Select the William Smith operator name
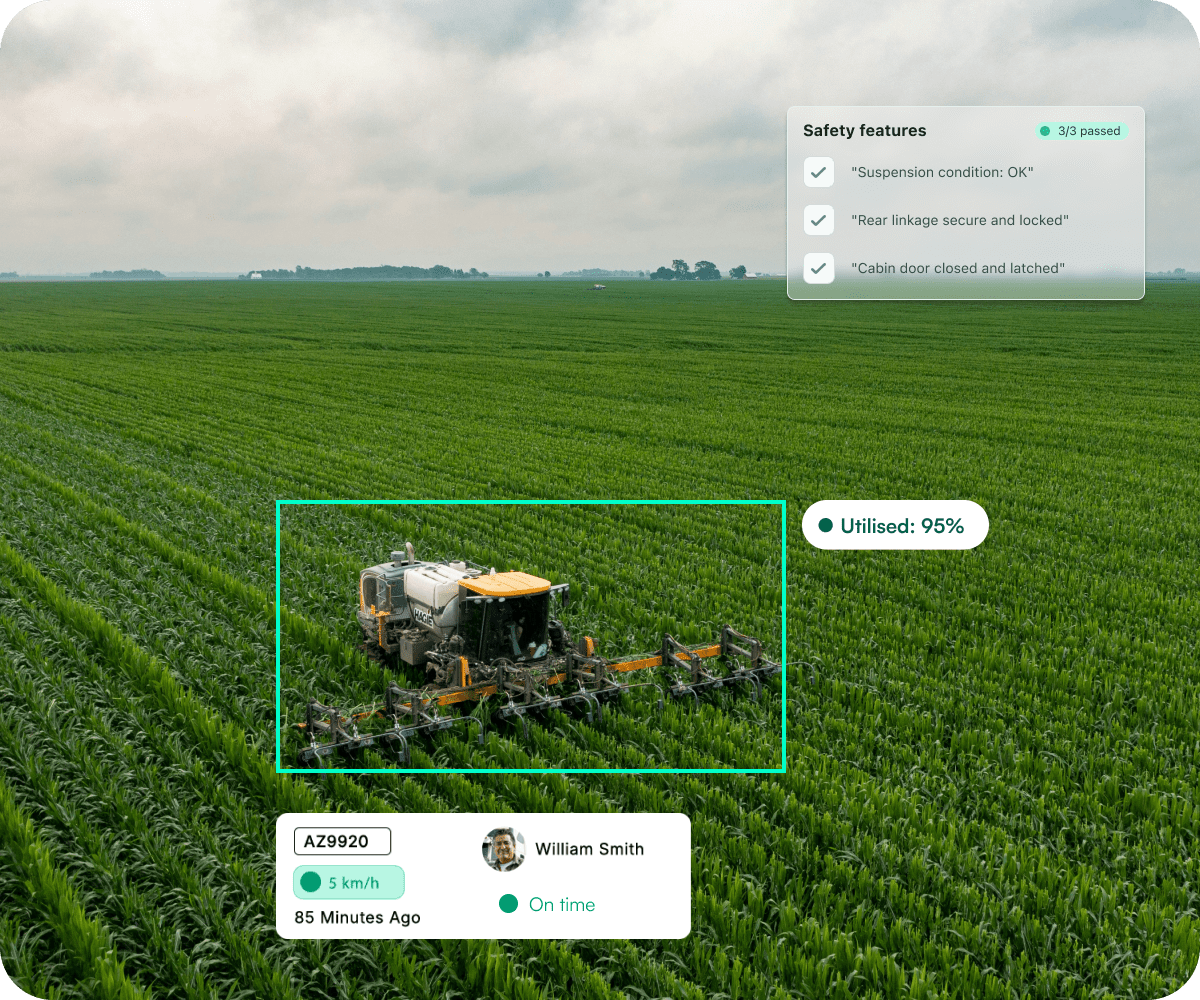Screen dimensions: 1200x1000 [590, 849]
